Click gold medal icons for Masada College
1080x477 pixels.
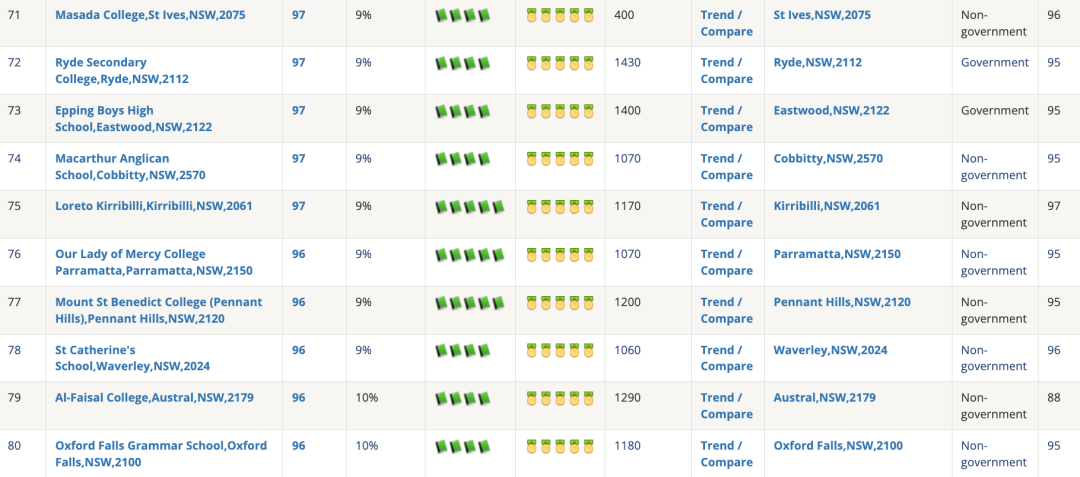click(560, 15)
